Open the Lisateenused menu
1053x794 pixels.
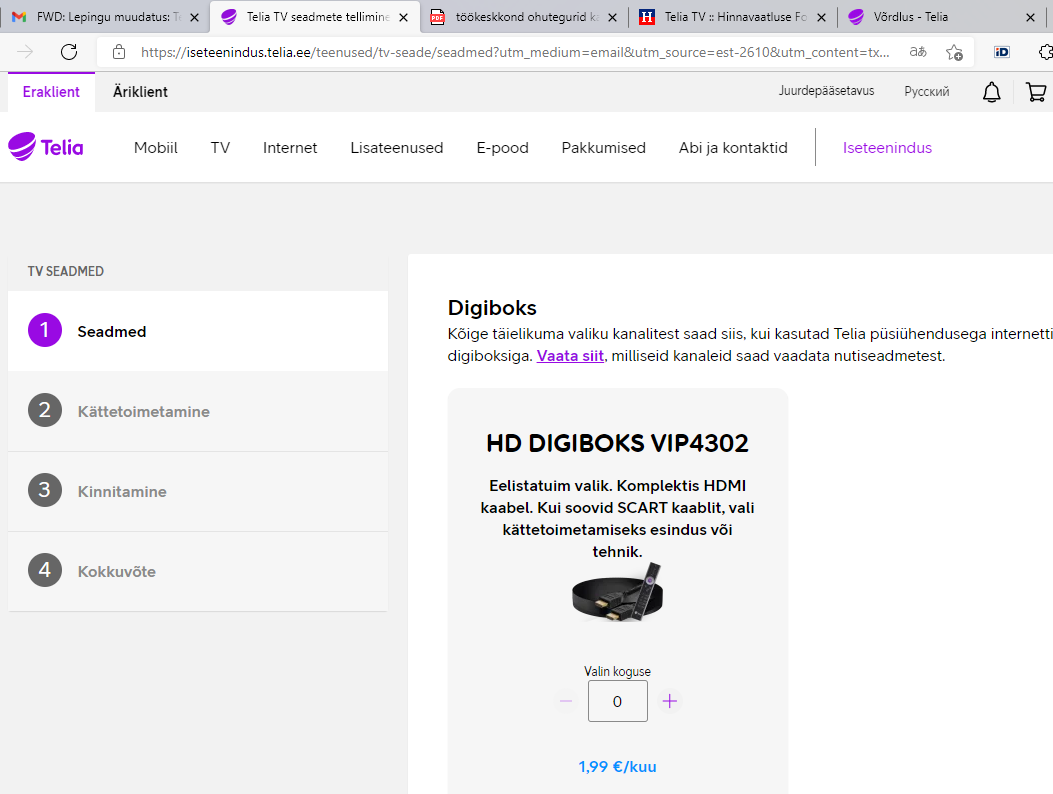pos(396,148)
